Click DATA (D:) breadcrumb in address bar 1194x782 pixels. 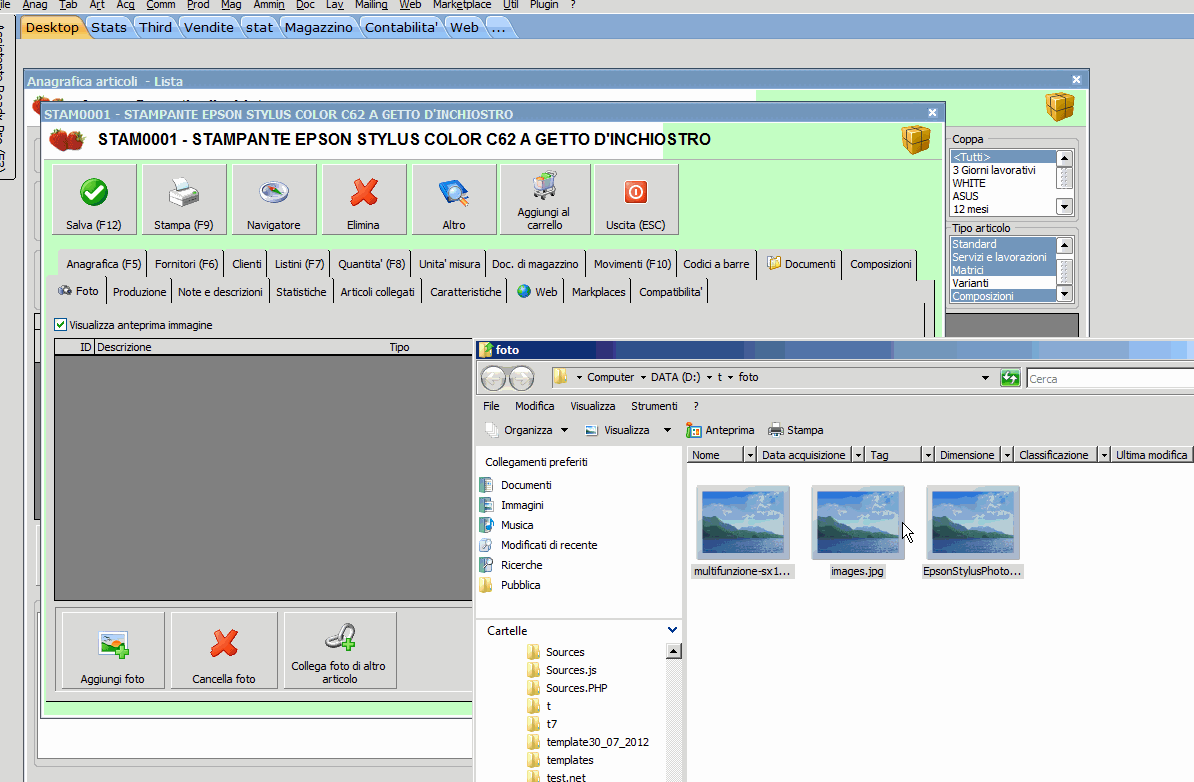[675, 378]
